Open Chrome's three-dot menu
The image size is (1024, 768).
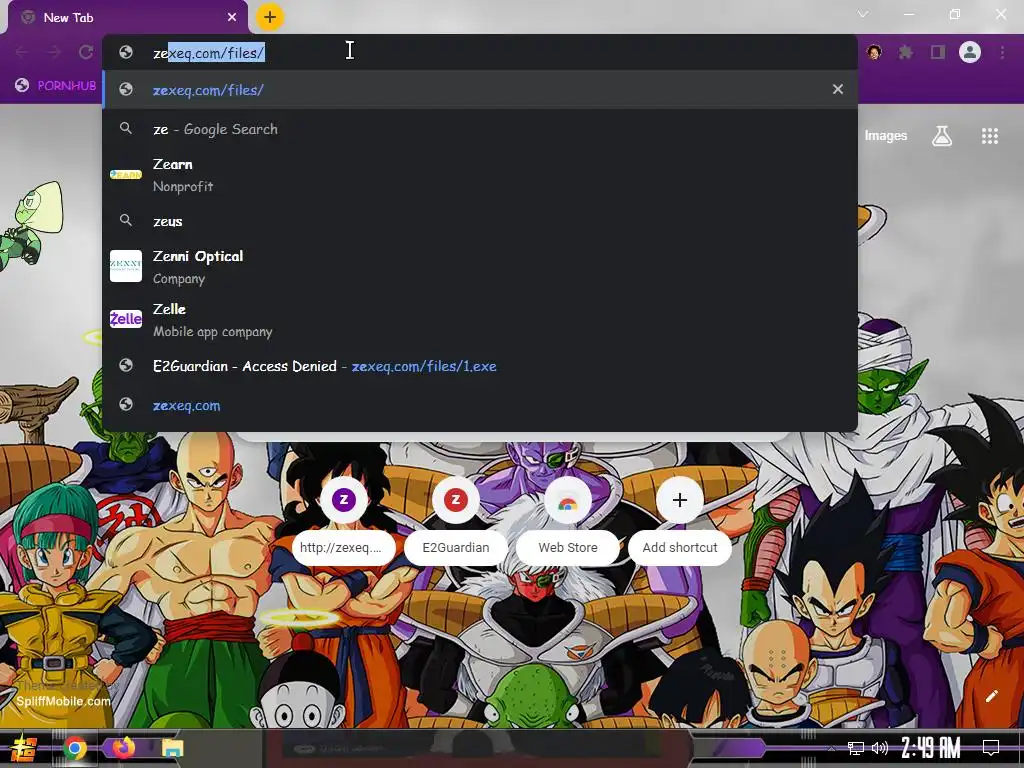point(1002,52)
